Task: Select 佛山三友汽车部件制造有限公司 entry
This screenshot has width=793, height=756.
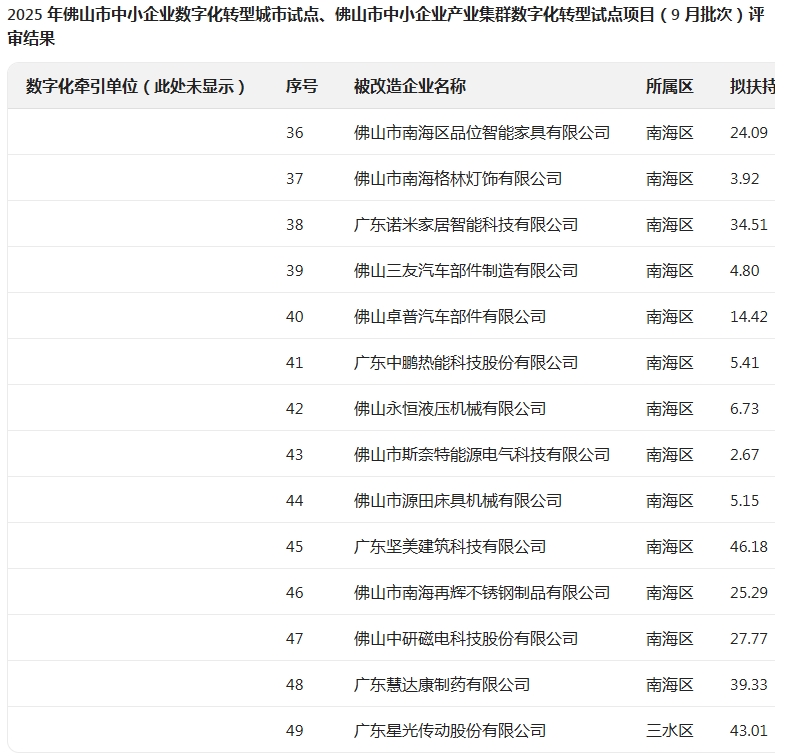Action: (x=466, y=270)
